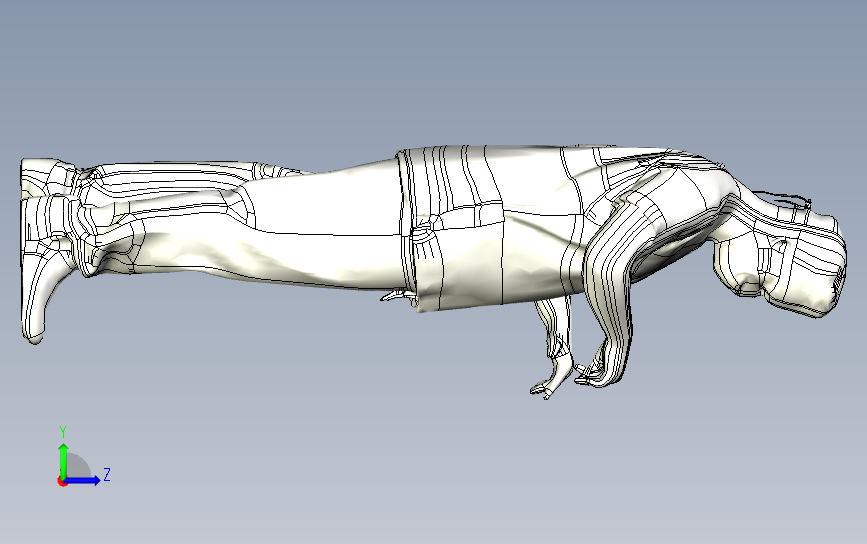The width and height of the screenshot is (867, 544).
Task: Click the Y axis label text
Action: (x=63, y=432)
